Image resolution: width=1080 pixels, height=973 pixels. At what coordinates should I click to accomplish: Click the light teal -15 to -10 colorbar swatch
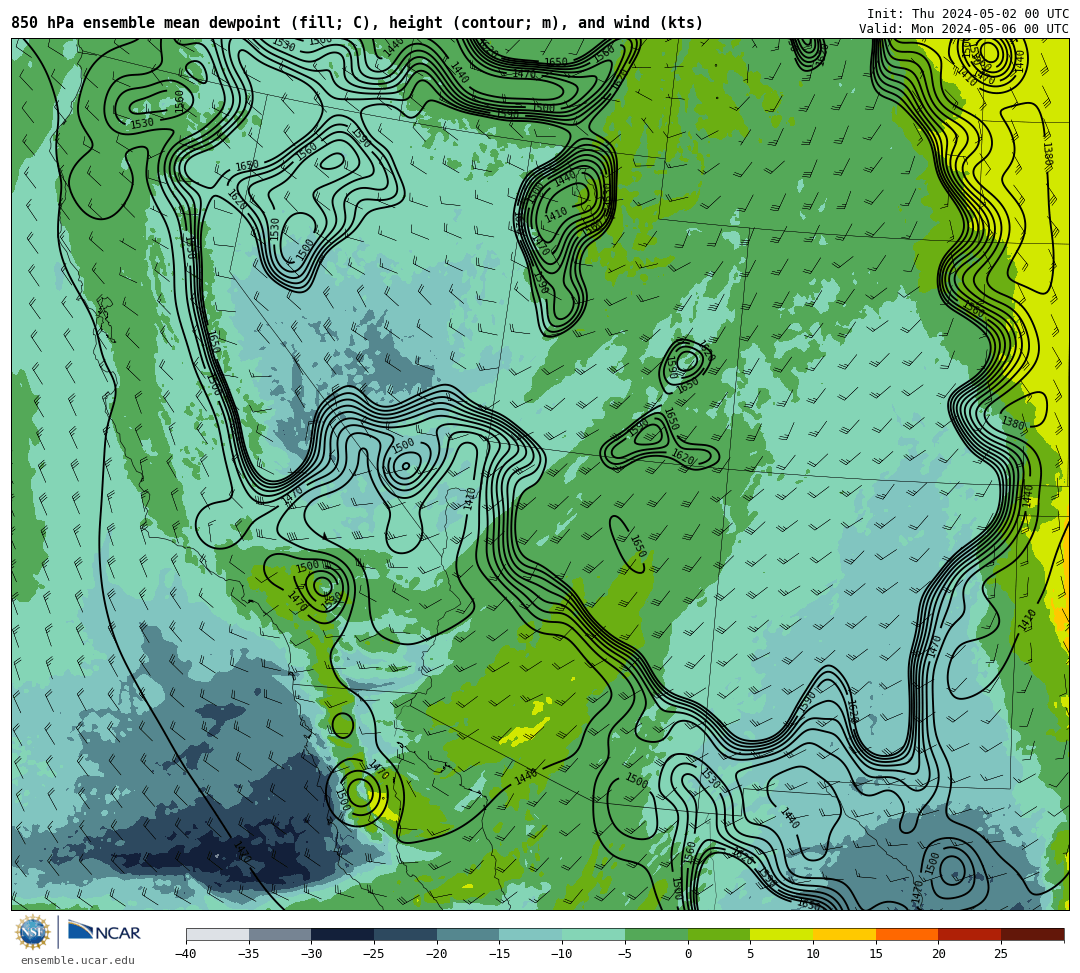(531, 934)
